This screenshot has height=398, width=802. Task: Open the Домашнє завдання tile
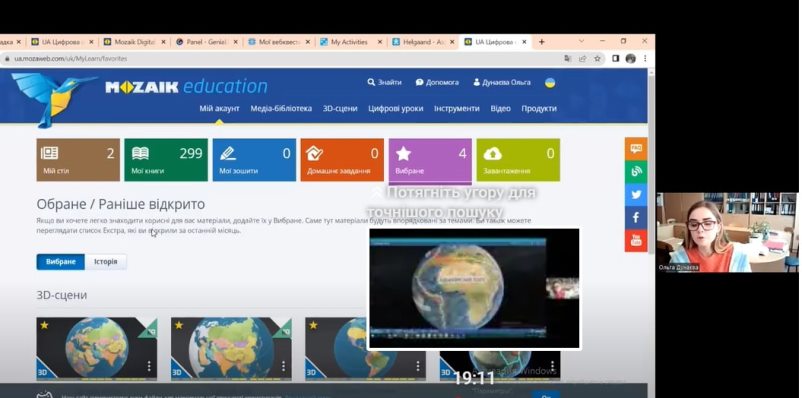tap(342, 160)
